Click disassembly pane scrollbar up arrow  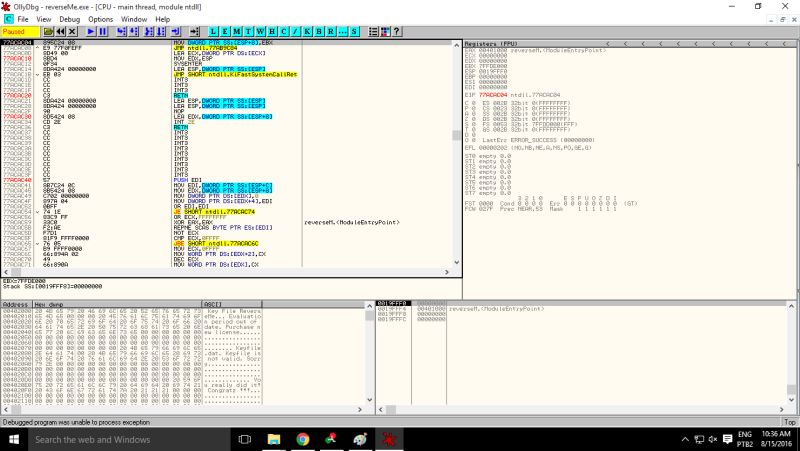coord(457,45)
